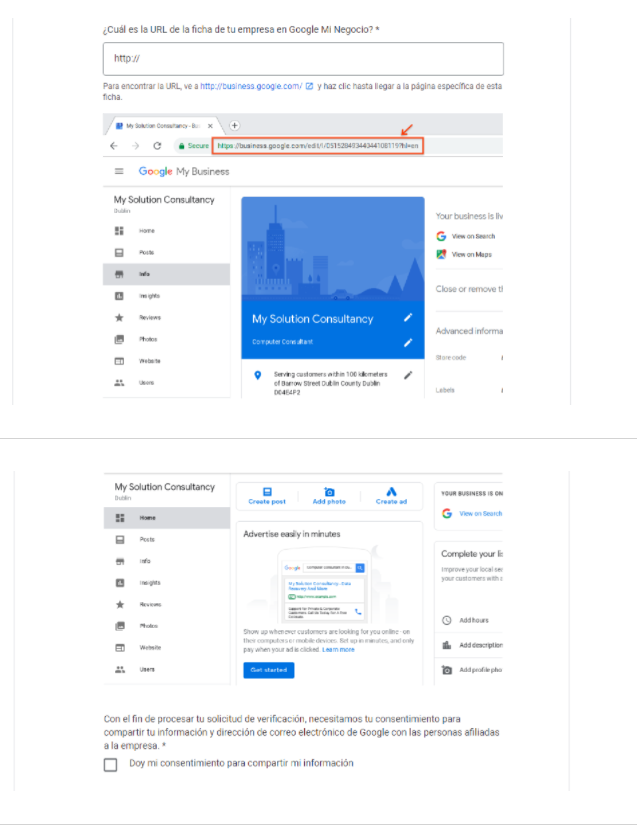Click the blue city banner illustration

coord(333,249)
